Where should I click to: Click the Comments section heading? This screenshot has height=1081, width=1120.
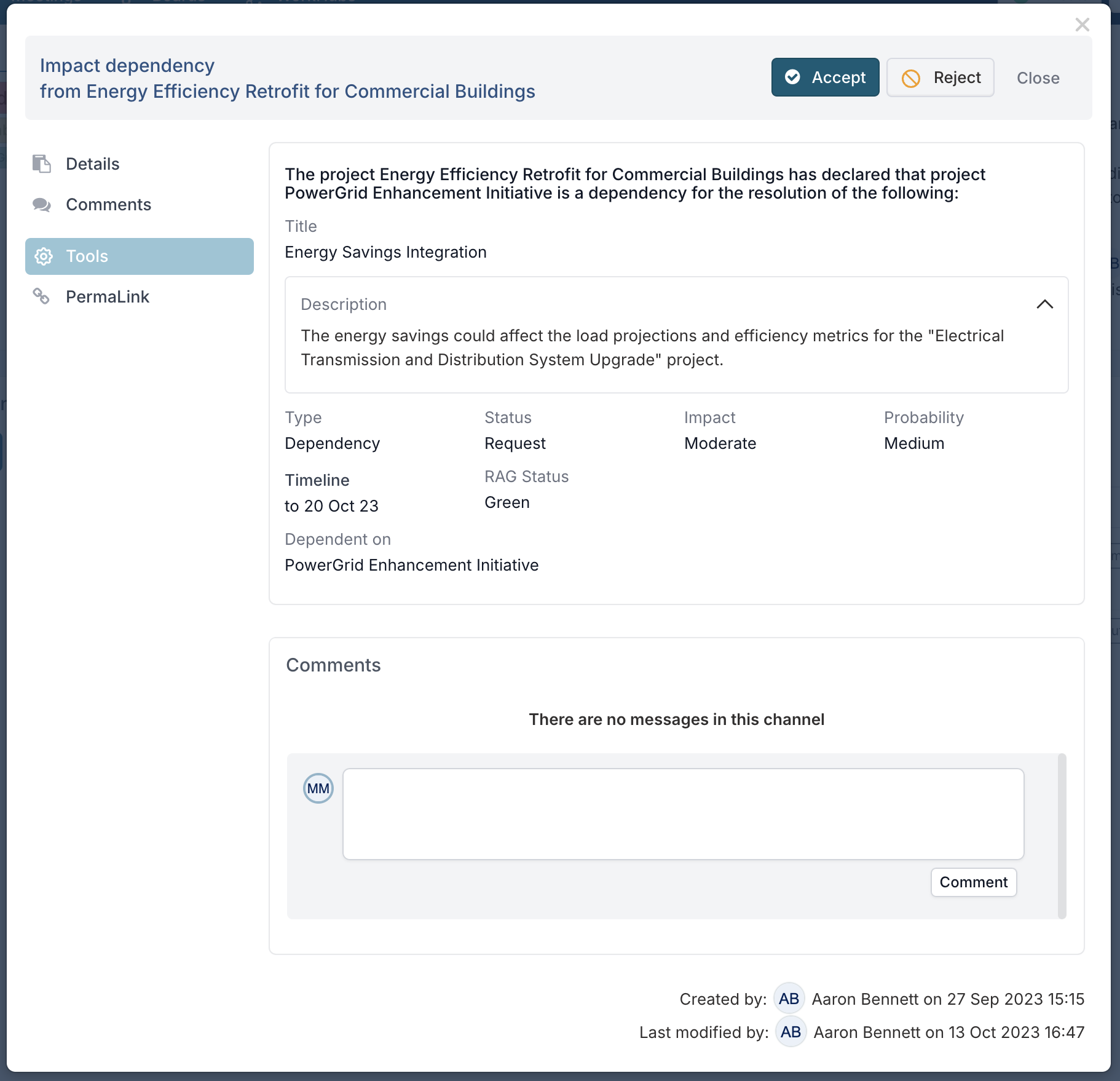(x=333, y=665)
